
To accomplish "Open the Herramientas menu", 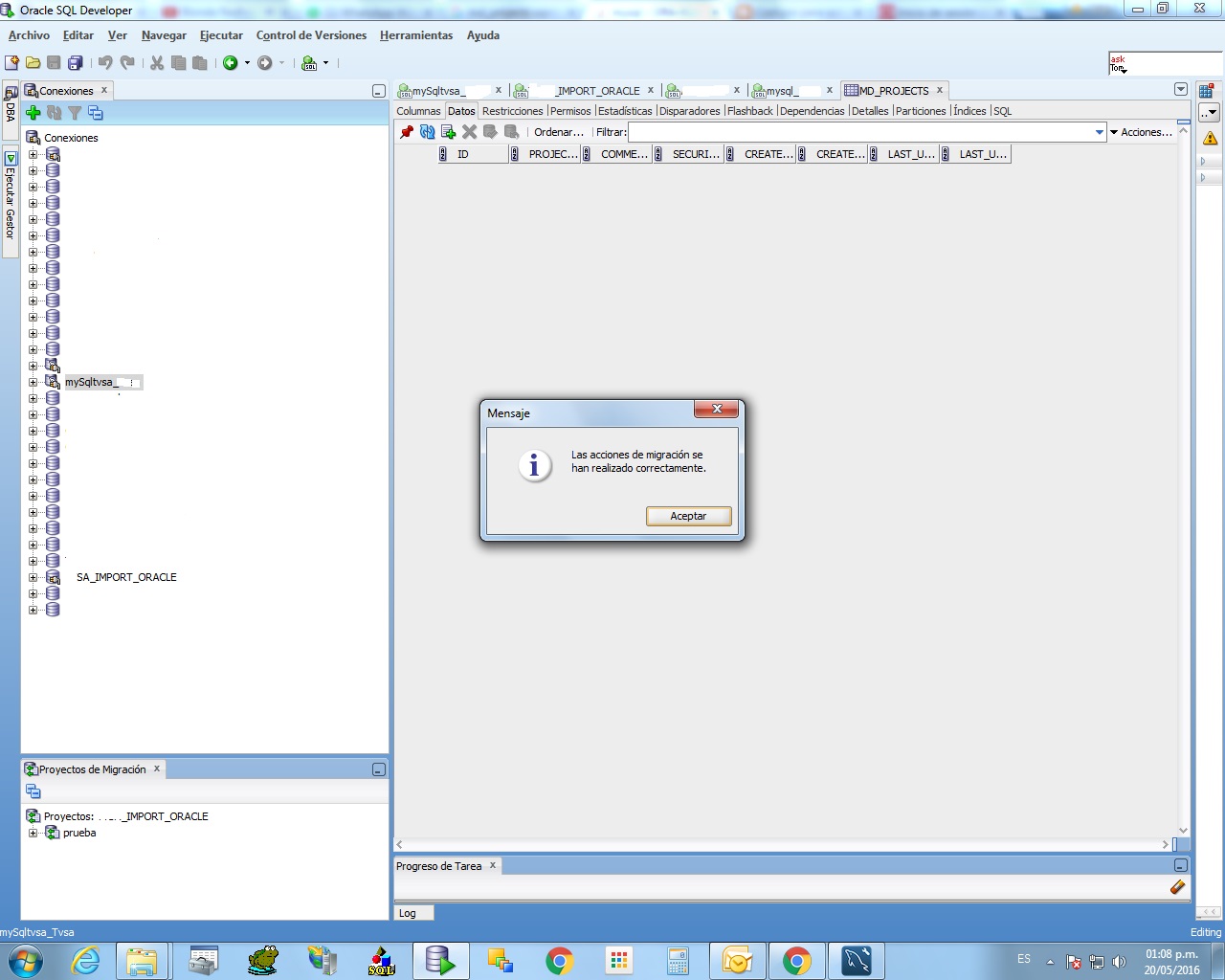I will pyautogui.click(x=416, y=35).
